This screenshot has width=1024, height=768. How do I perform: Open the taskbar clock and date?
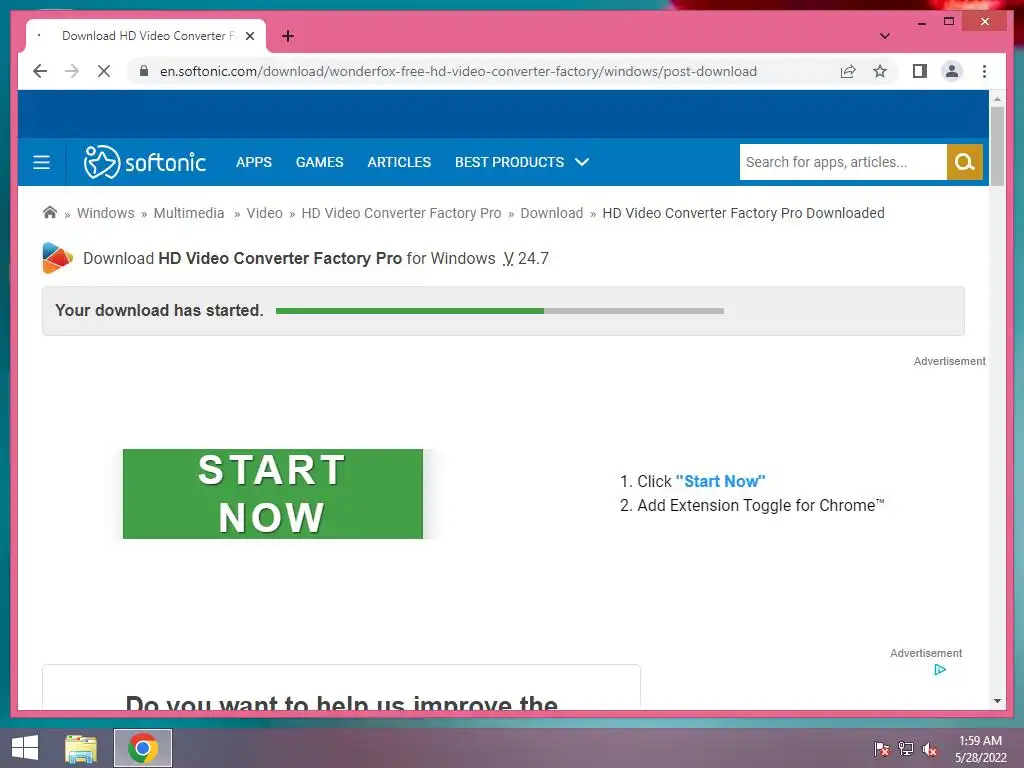coord(980,748)
